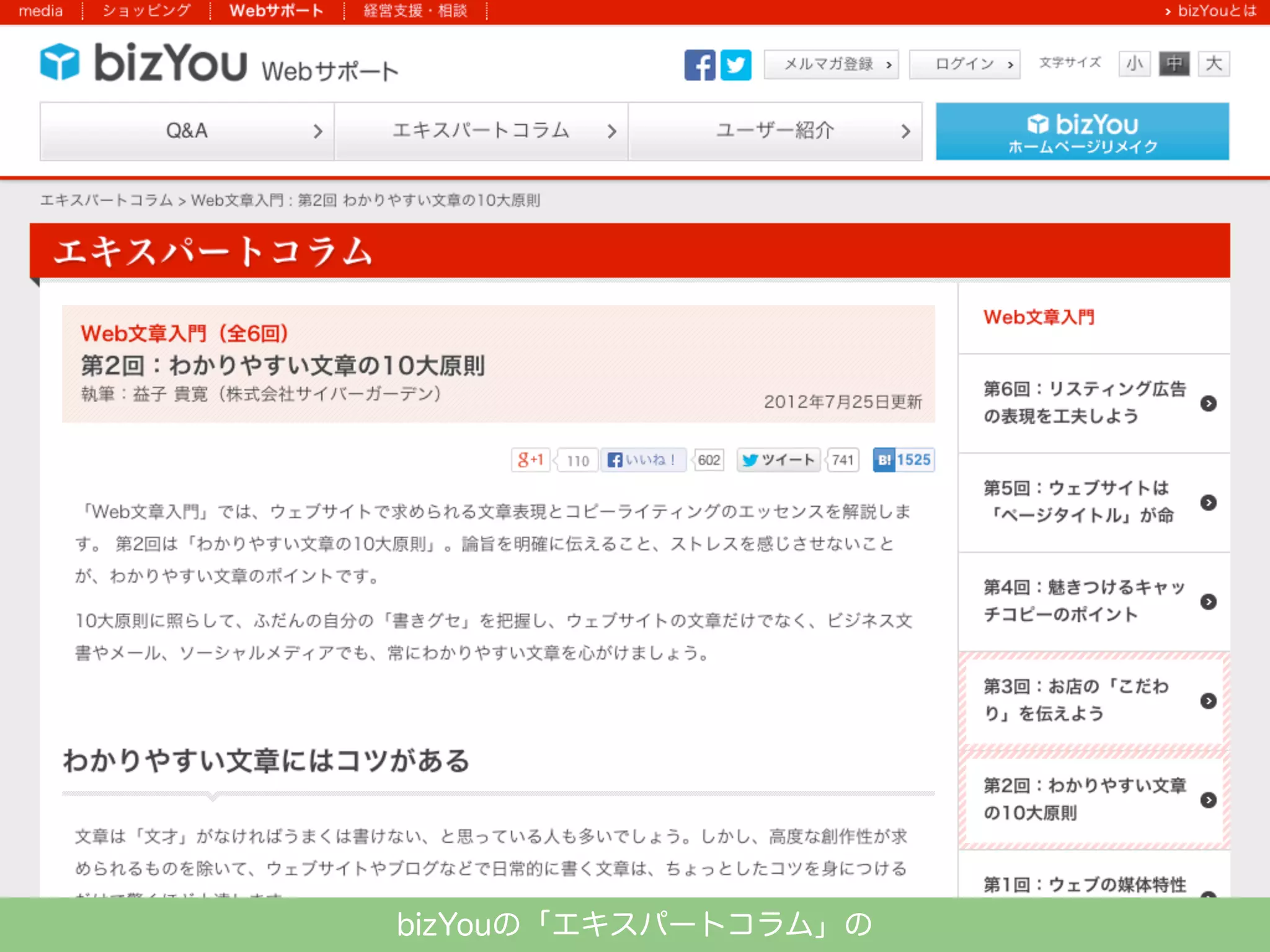This screenshot has width=1270, height=952.
Task: Open the ユーザー紹介 navigation item
Action: coord(775,131)
